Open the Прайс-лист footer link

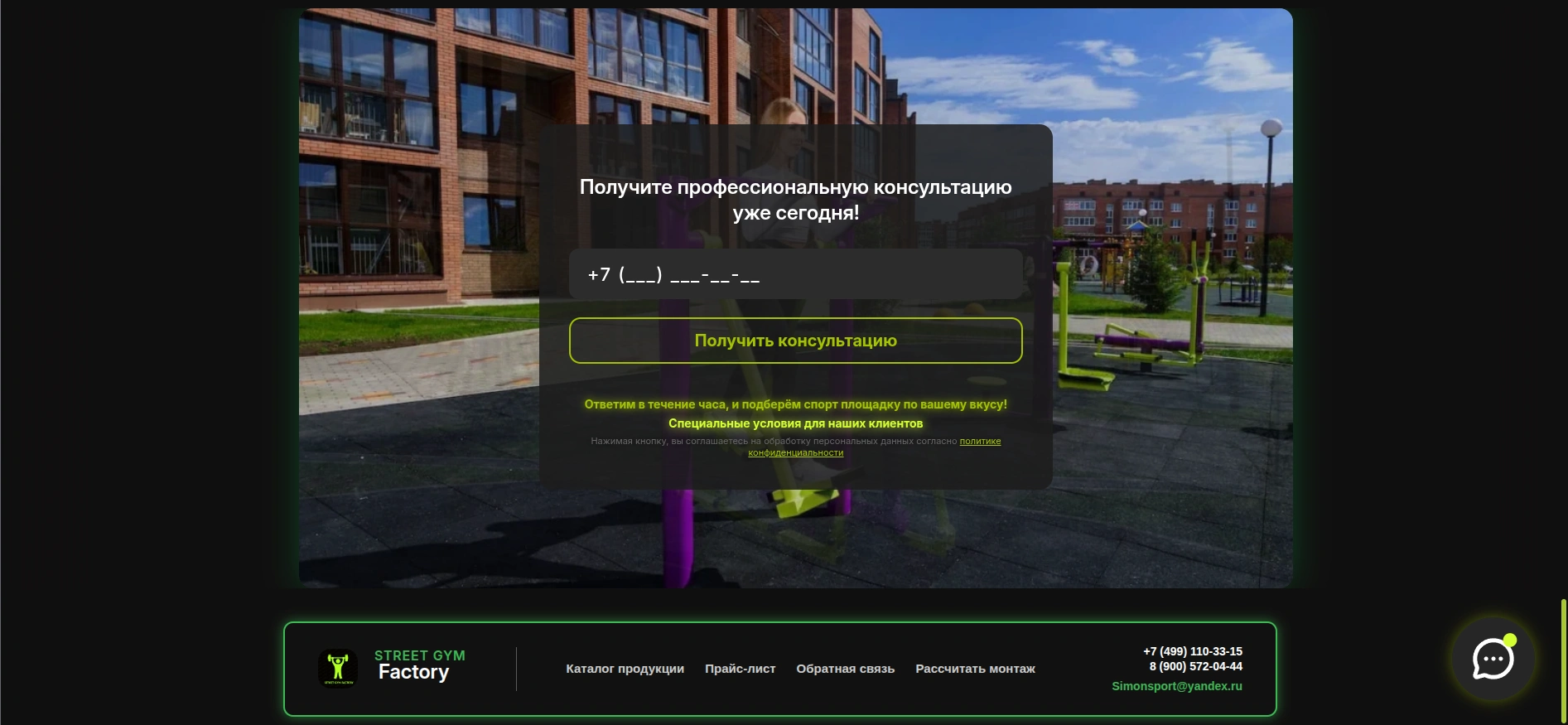740,669
